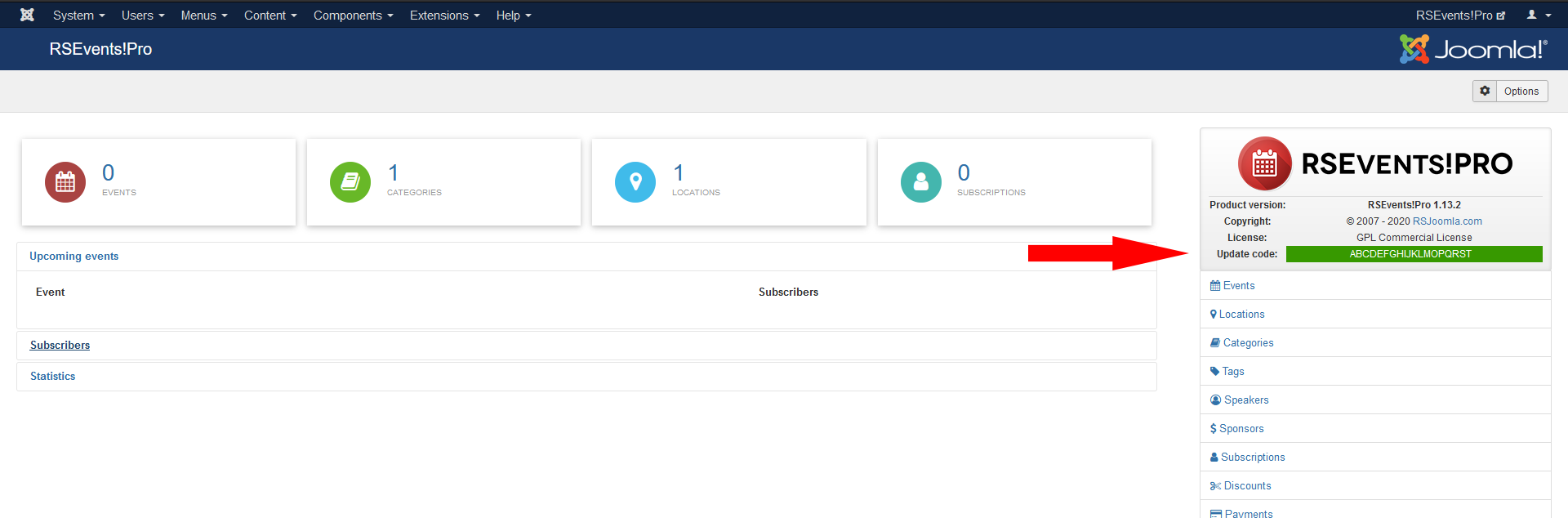Click the red Events calendar icon
The width and height of the screenshot is (1568, 518).
[x=65, y=181]
